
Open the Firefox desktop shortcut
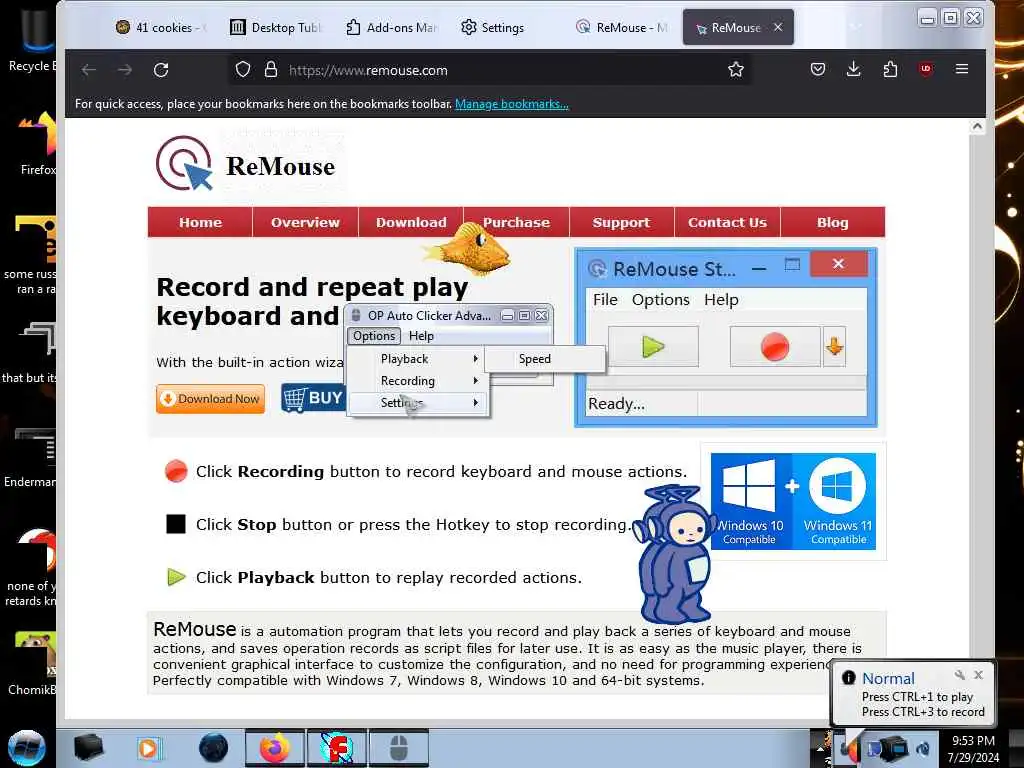pyautogui.click(x=37, y=142)
